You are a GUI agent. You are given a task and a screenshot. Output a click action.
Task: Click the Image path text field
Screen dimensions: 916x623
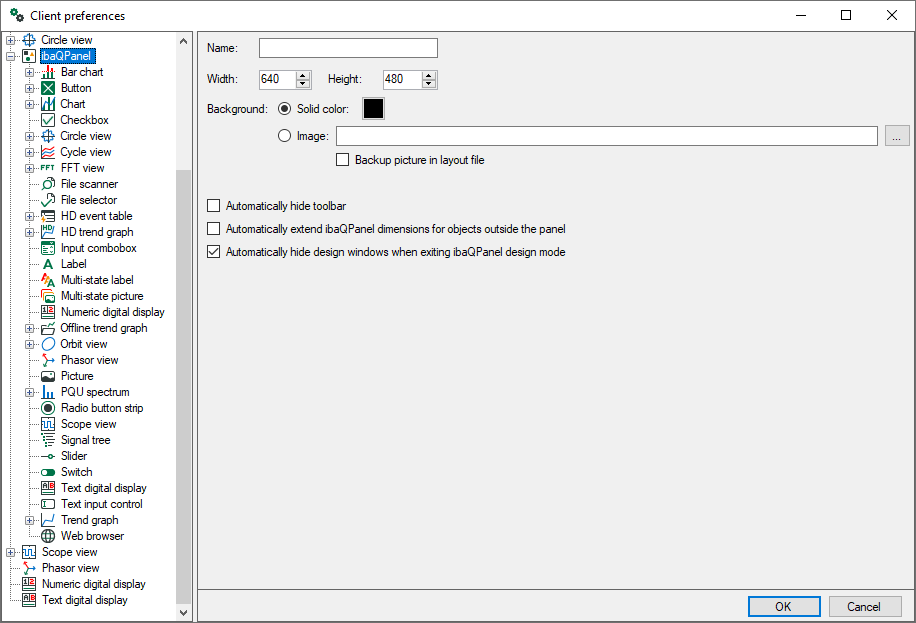(606, 136)
